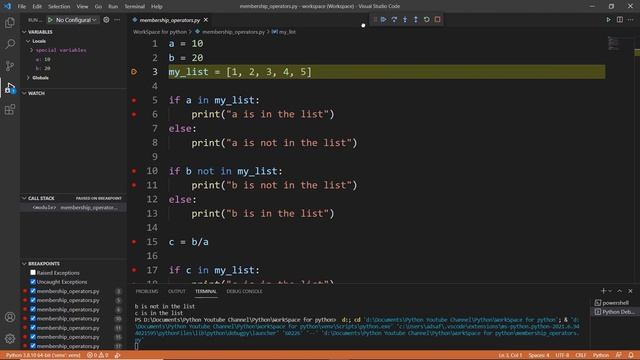Viewport: 640px width, 360px height.
Task: Open the Selection menu
Action: (x=59, y=7)
